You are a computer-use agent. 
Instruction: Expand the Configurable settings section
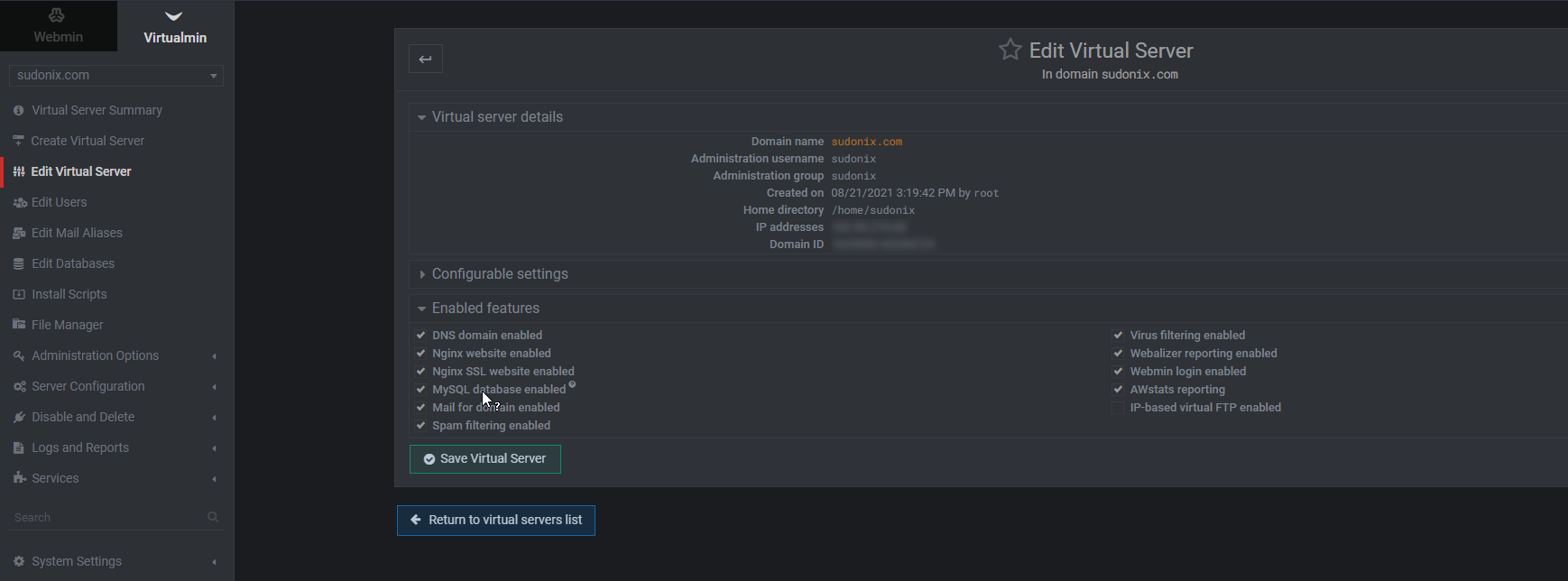tap(500, 274)
